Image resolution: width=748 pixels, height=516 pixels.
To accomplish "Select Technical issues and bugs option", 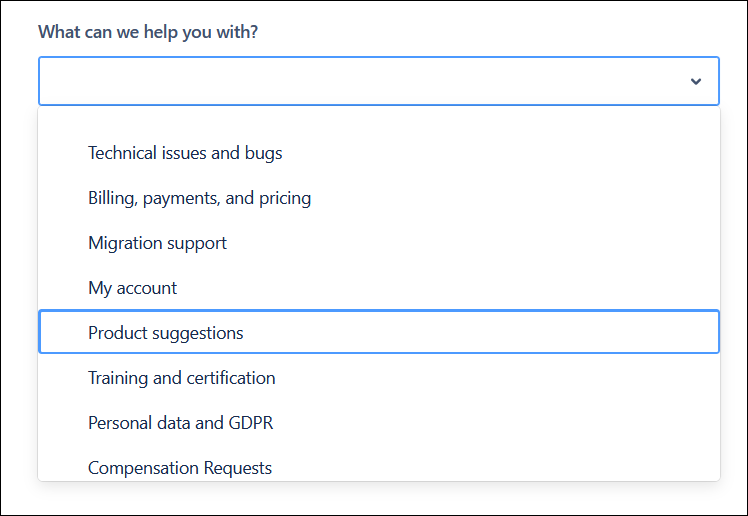I will pos(185,153).
